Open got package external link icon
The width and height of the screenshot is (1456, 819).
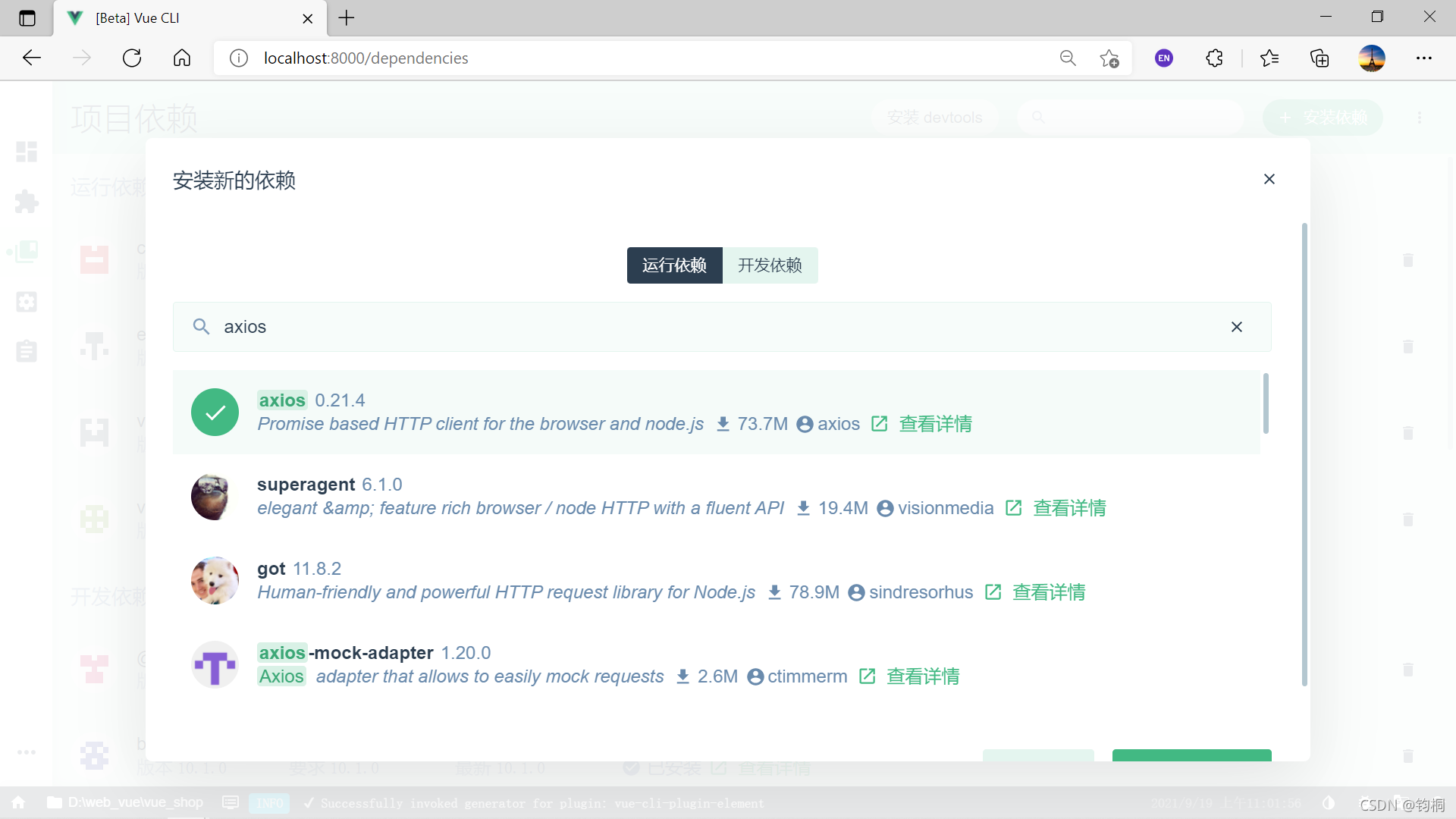(x=993, y=592)
